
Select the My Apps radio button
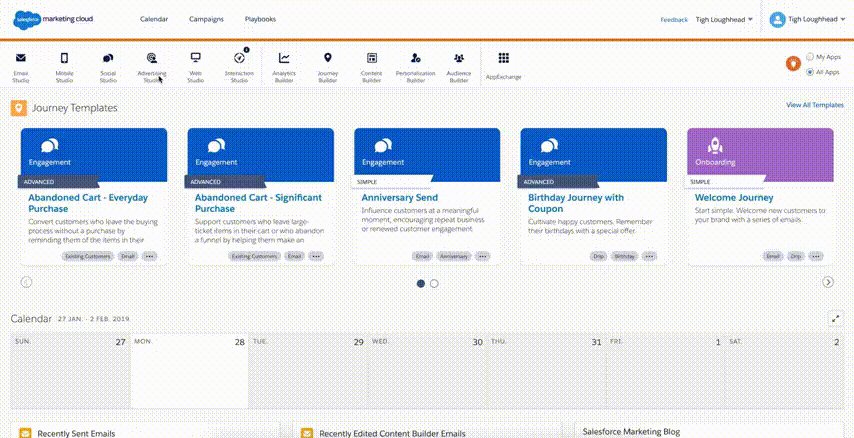coord(810,57)
